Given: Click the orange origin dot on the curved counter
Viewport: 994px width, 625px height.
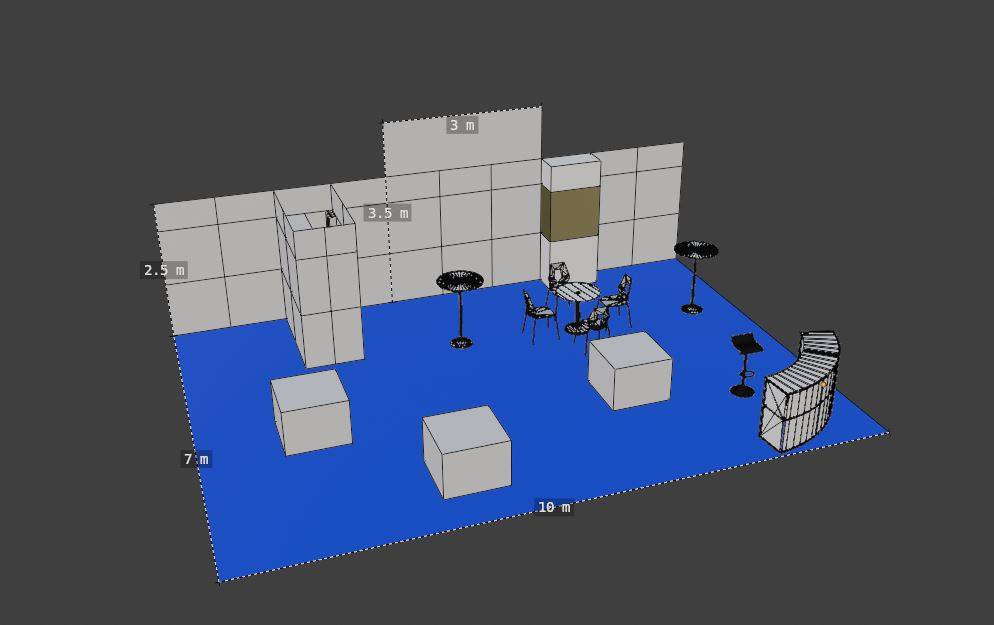Looking at the screenshot, I should (x=823, y=383).
